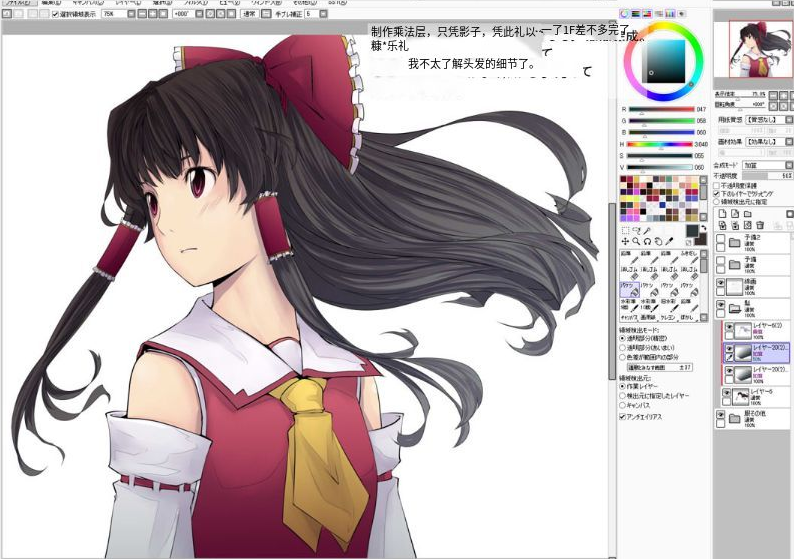Select the ふきだし brush tool
This screenshot has width=794, height=559.
coord(689,257)
